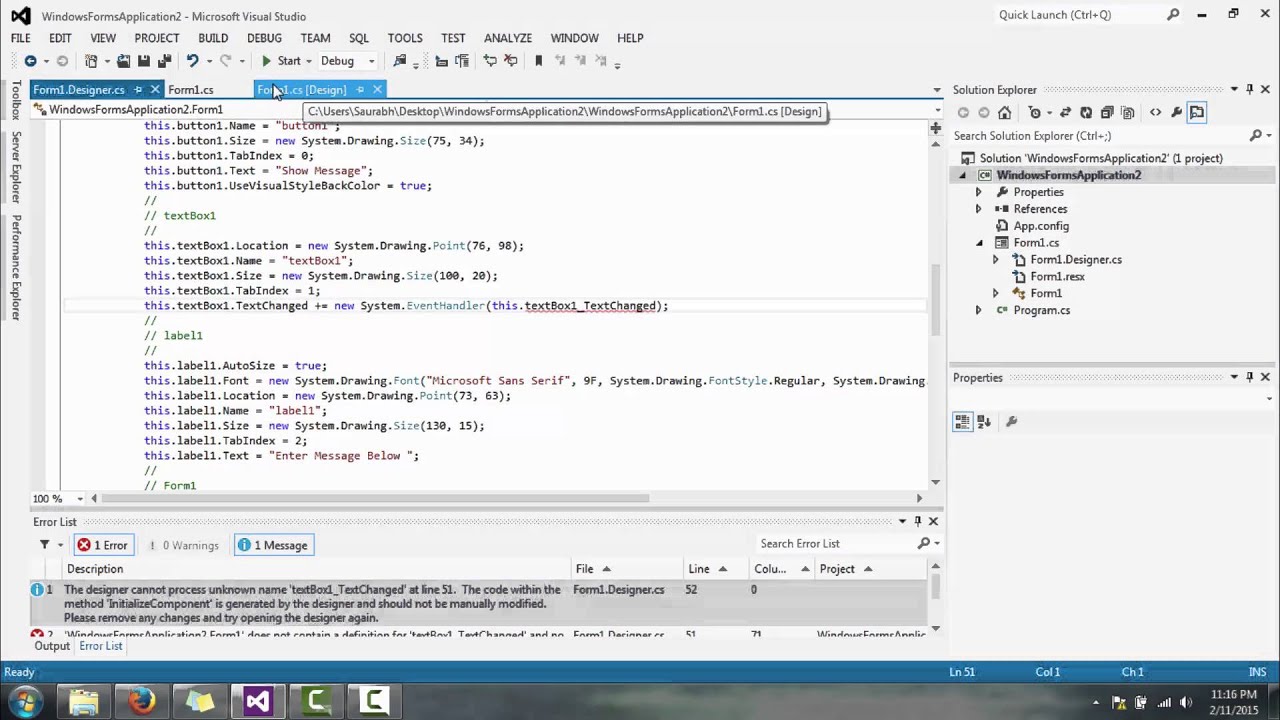Click the Error List filter funnel icon

pyautogui.click(x=44, y=545)
